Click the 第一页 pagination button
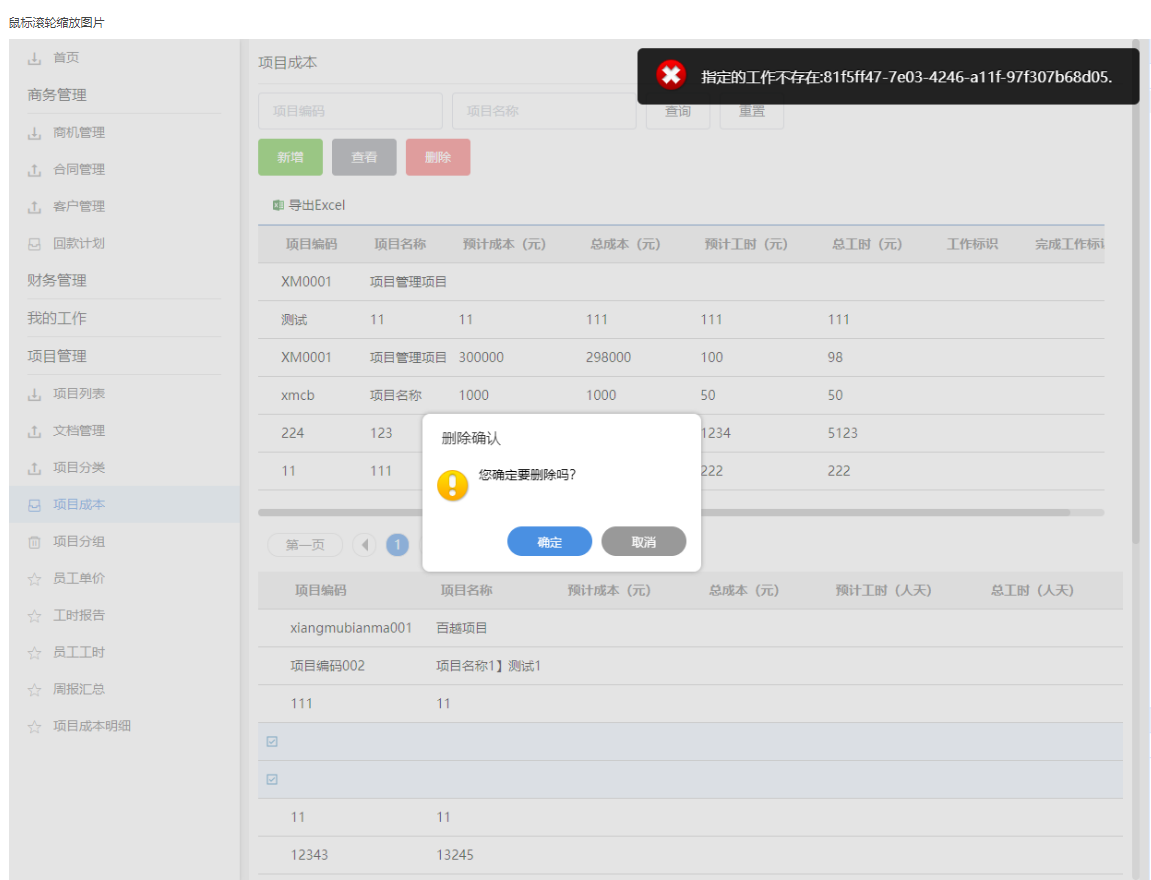 point(305,545)
